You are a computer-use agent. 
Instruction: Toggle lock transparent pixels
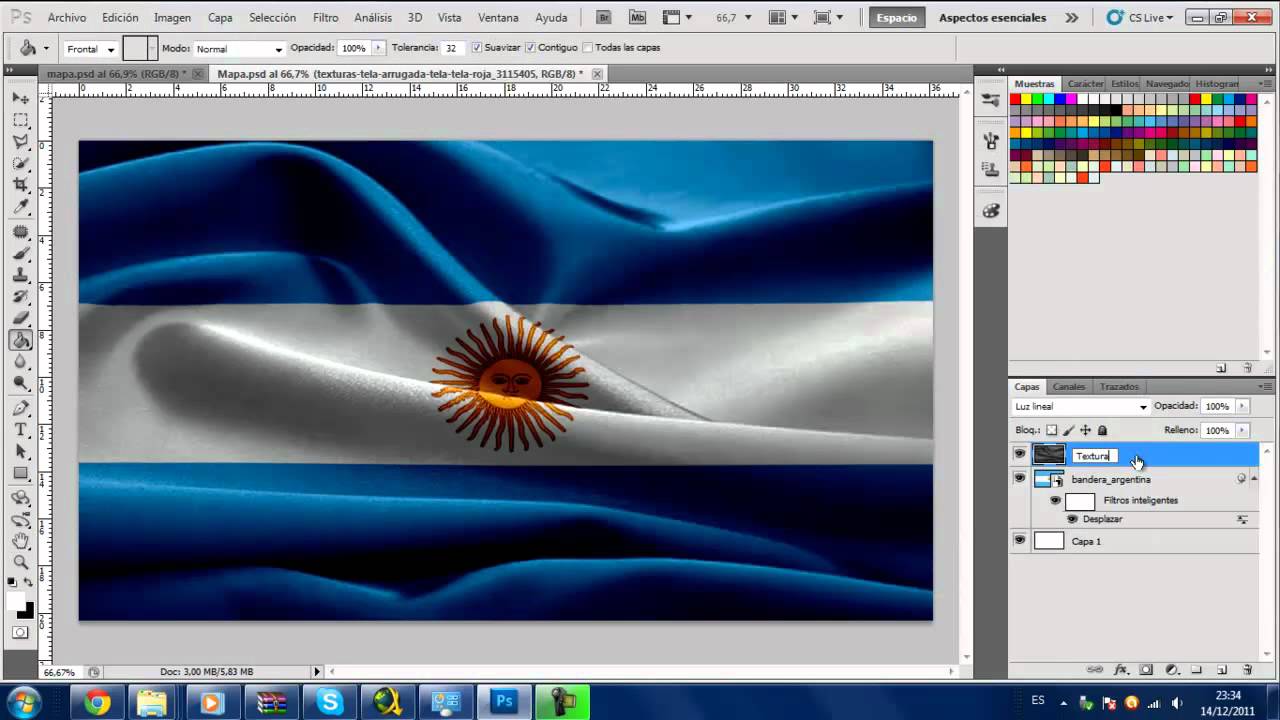click(x=1052, y=430)
